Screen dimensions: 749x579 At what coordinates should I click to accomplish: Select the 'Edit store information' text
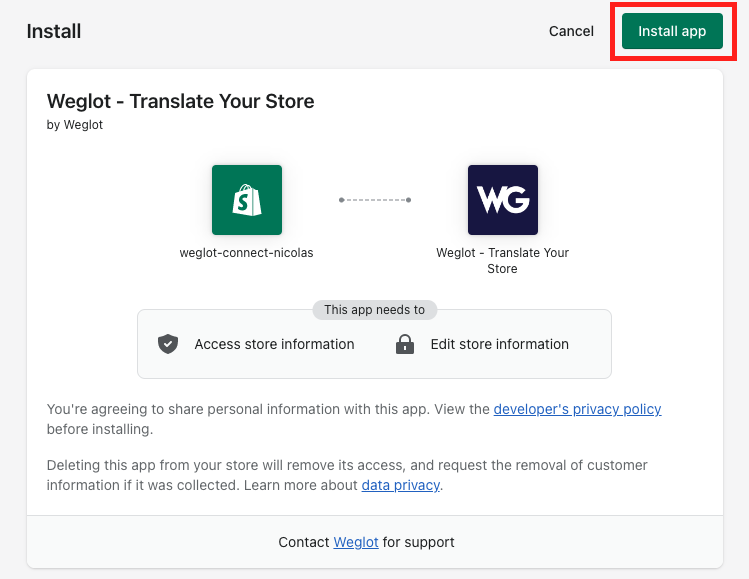coord(500,344)
